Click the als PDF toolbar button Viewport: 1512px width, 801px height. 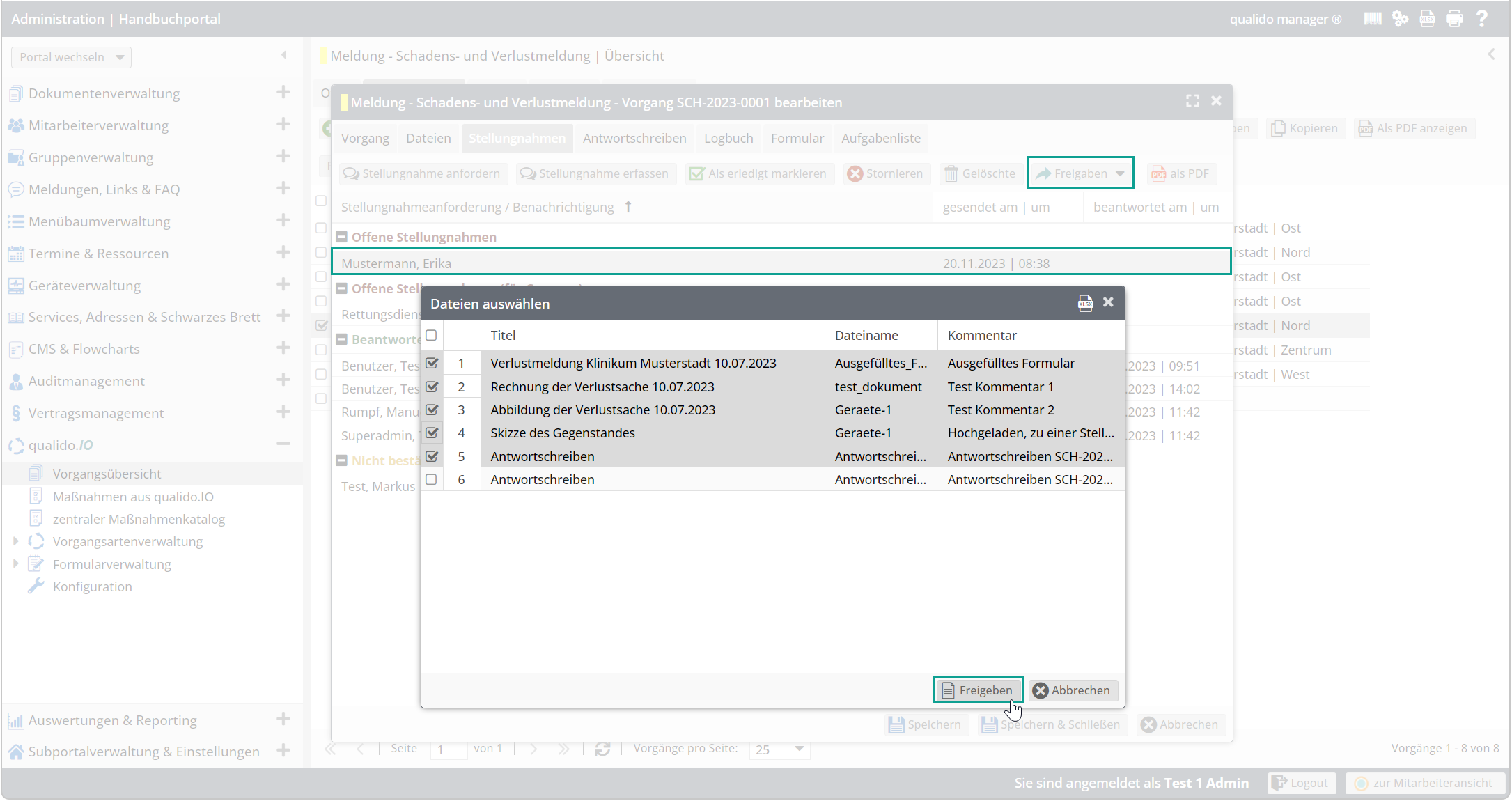[x=1180, y=173]
